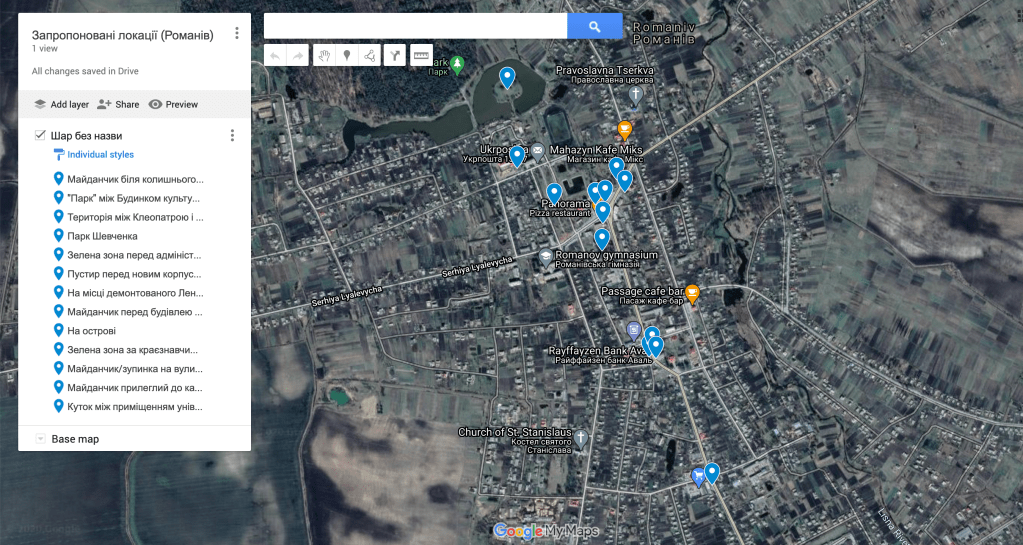Screen dimensions: 1023x545
Task: Select the Add marker tool
Action: pos(347,56)
